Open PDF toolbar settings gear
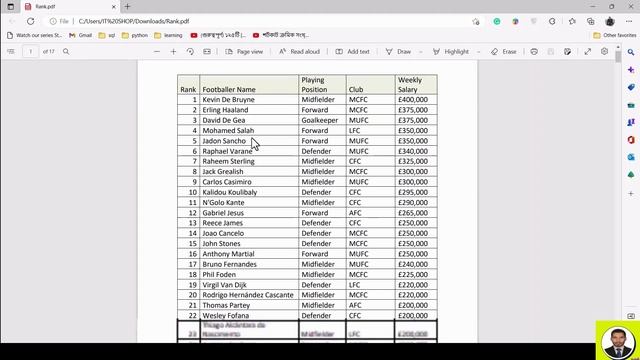 tap(604, 51)
